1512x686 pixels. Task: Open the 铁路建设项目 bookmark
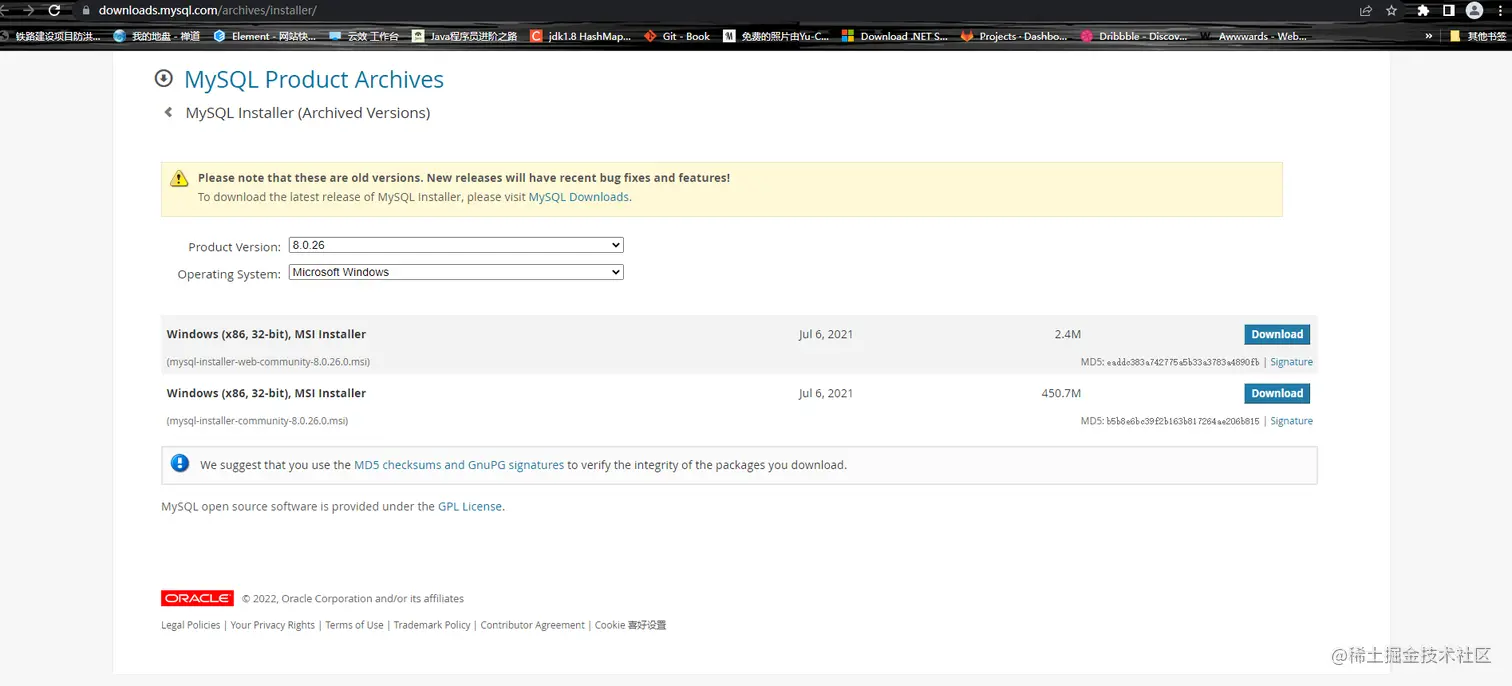pos(51,36)
